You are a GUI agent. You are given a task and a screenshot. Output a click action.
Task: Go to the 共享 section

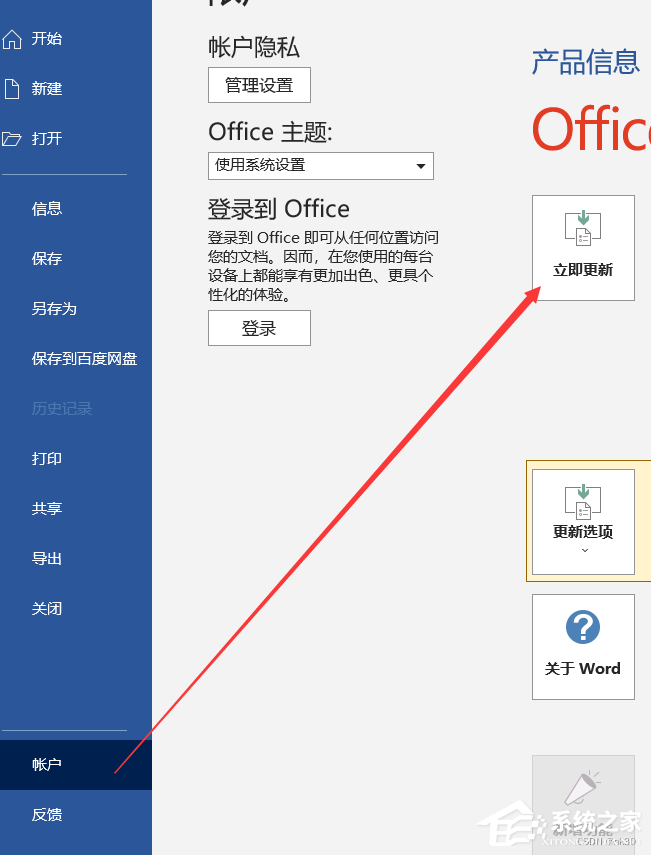(x=76, y=509)
